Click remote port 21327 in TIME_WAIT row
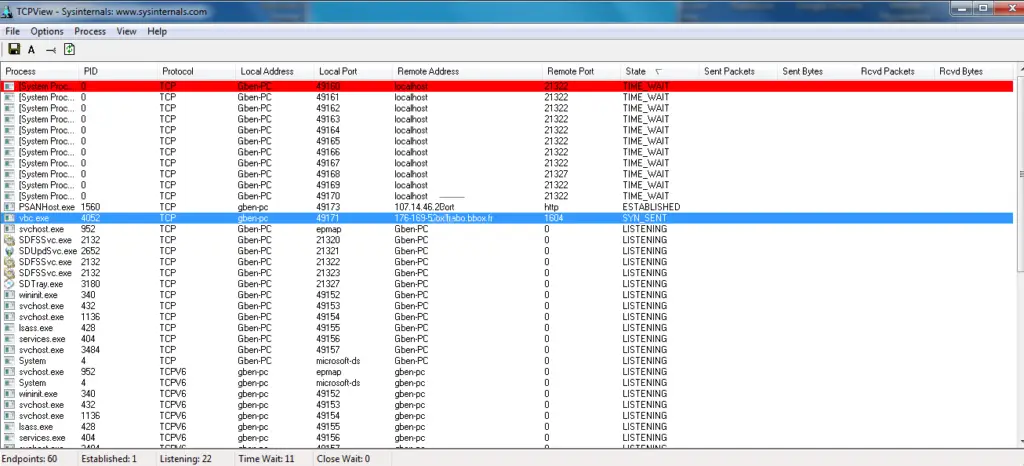Viewport: 1024px width, 466px height. click(556, 174)
